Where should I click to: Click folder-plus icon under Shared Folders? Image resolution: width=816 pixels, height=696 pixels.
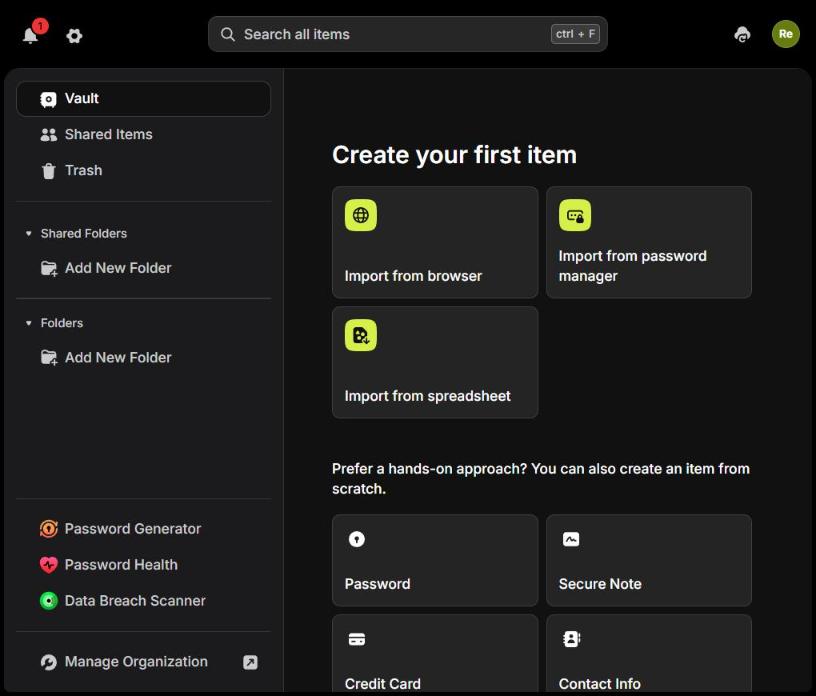(49, 269)
